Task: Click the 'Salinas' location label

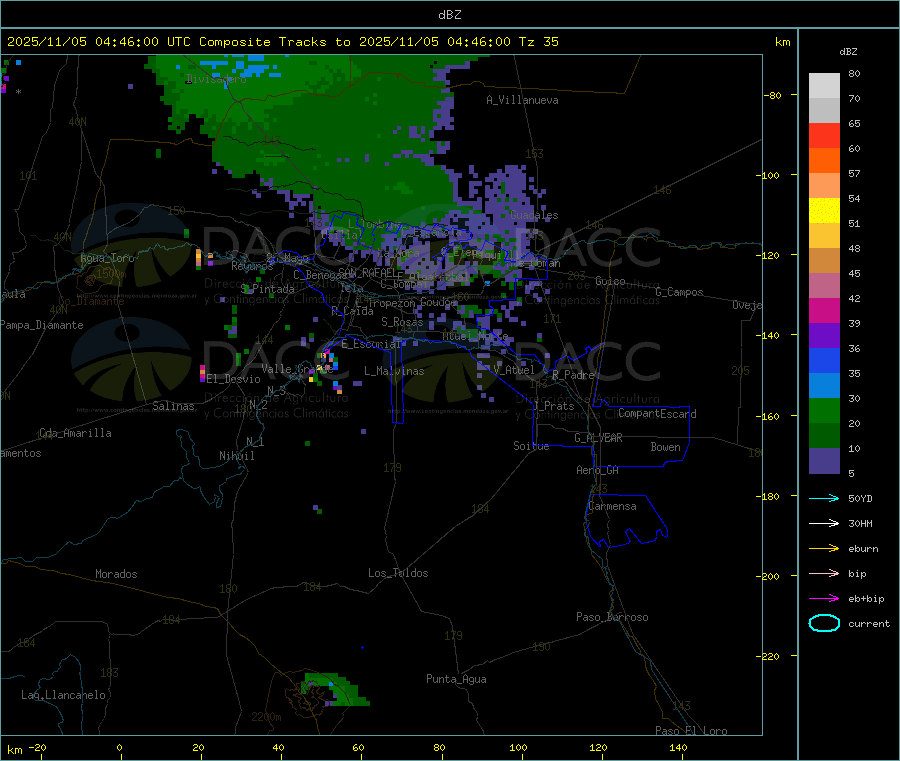Action: (173, 406)
